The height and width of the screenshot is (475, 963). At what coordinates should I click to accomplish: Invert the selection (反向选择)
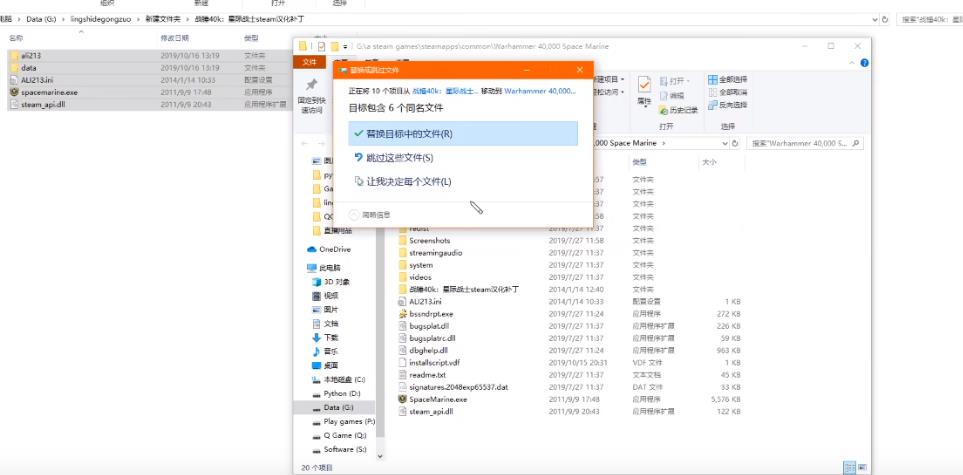click(728, 105)
